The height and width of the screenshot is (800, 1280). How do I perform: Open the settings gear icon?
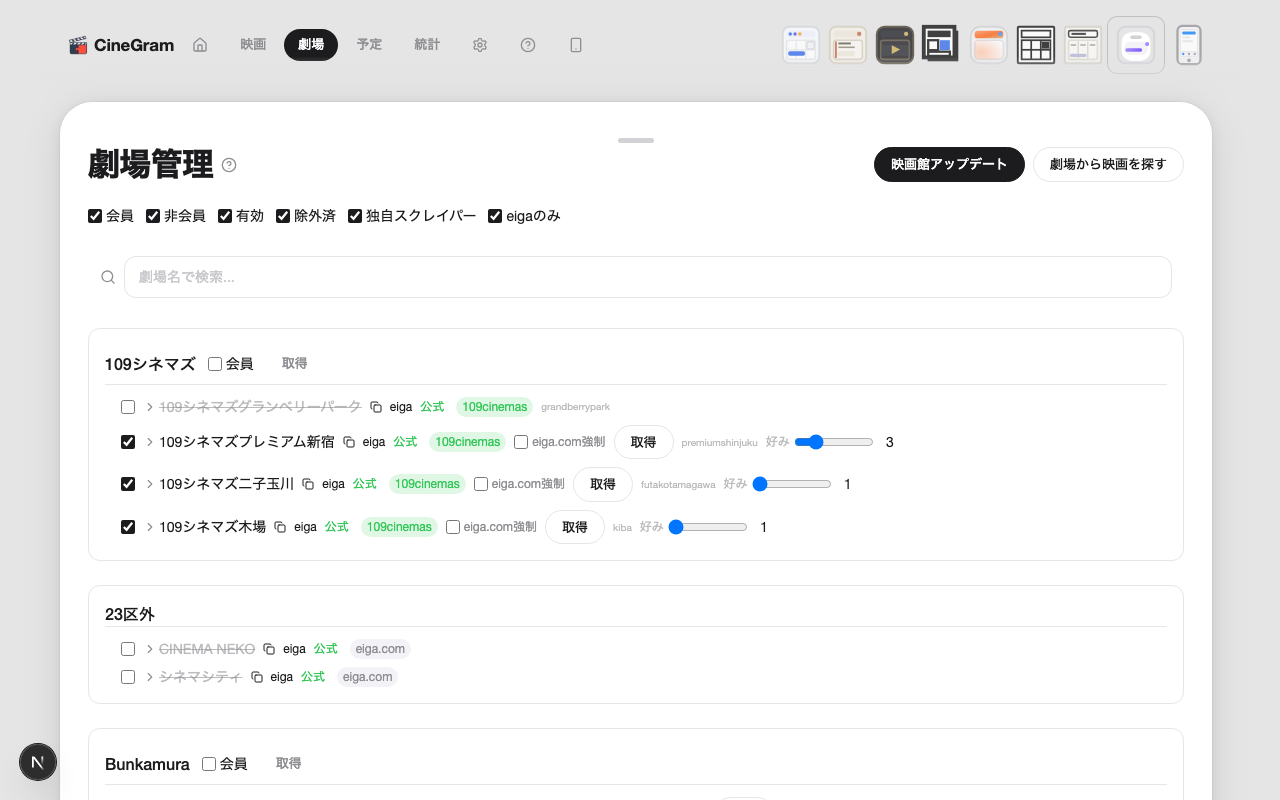tap(480, 45)
